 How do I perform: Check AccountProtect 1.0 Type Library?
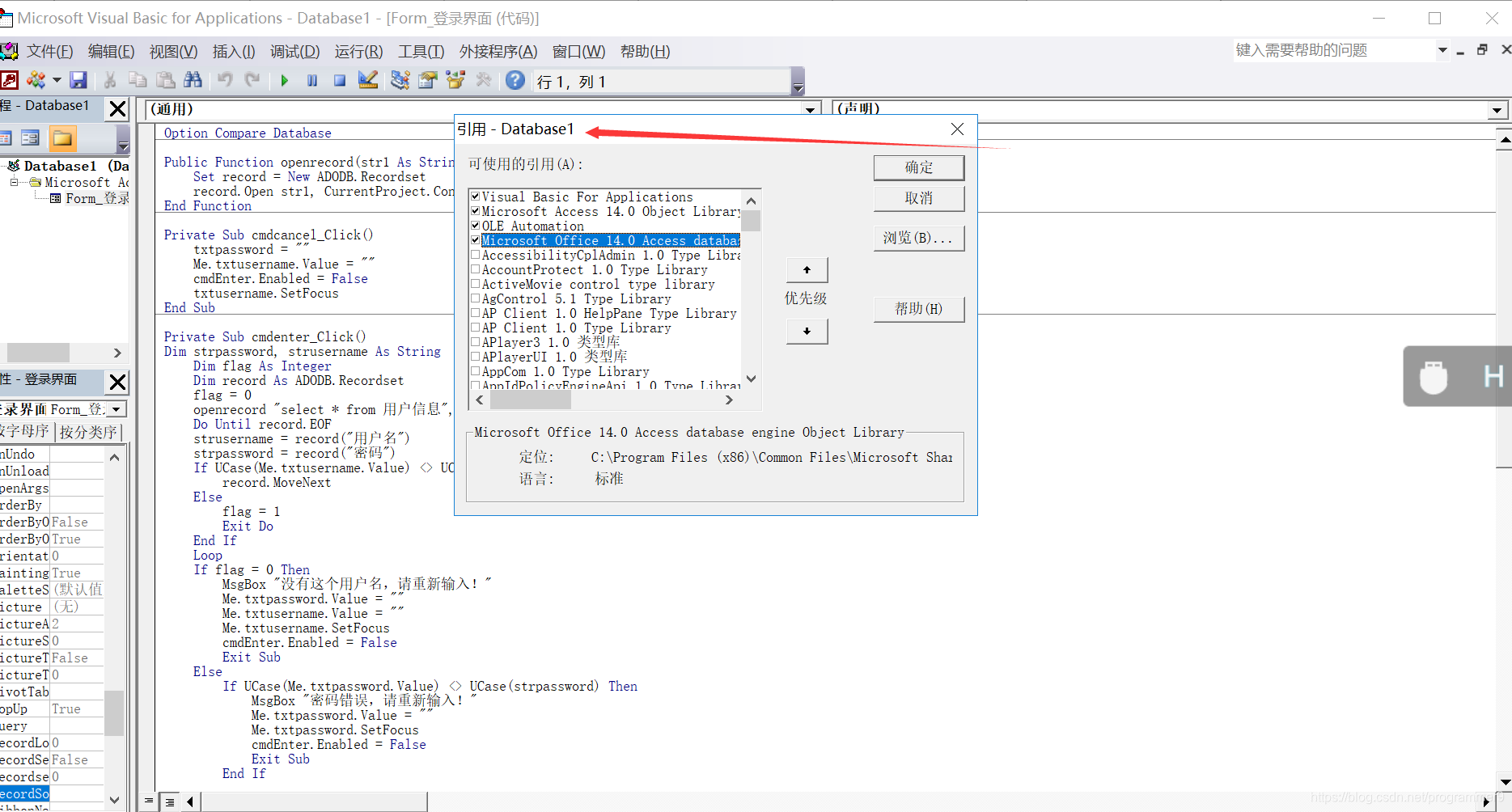click(x=476, y=269)
